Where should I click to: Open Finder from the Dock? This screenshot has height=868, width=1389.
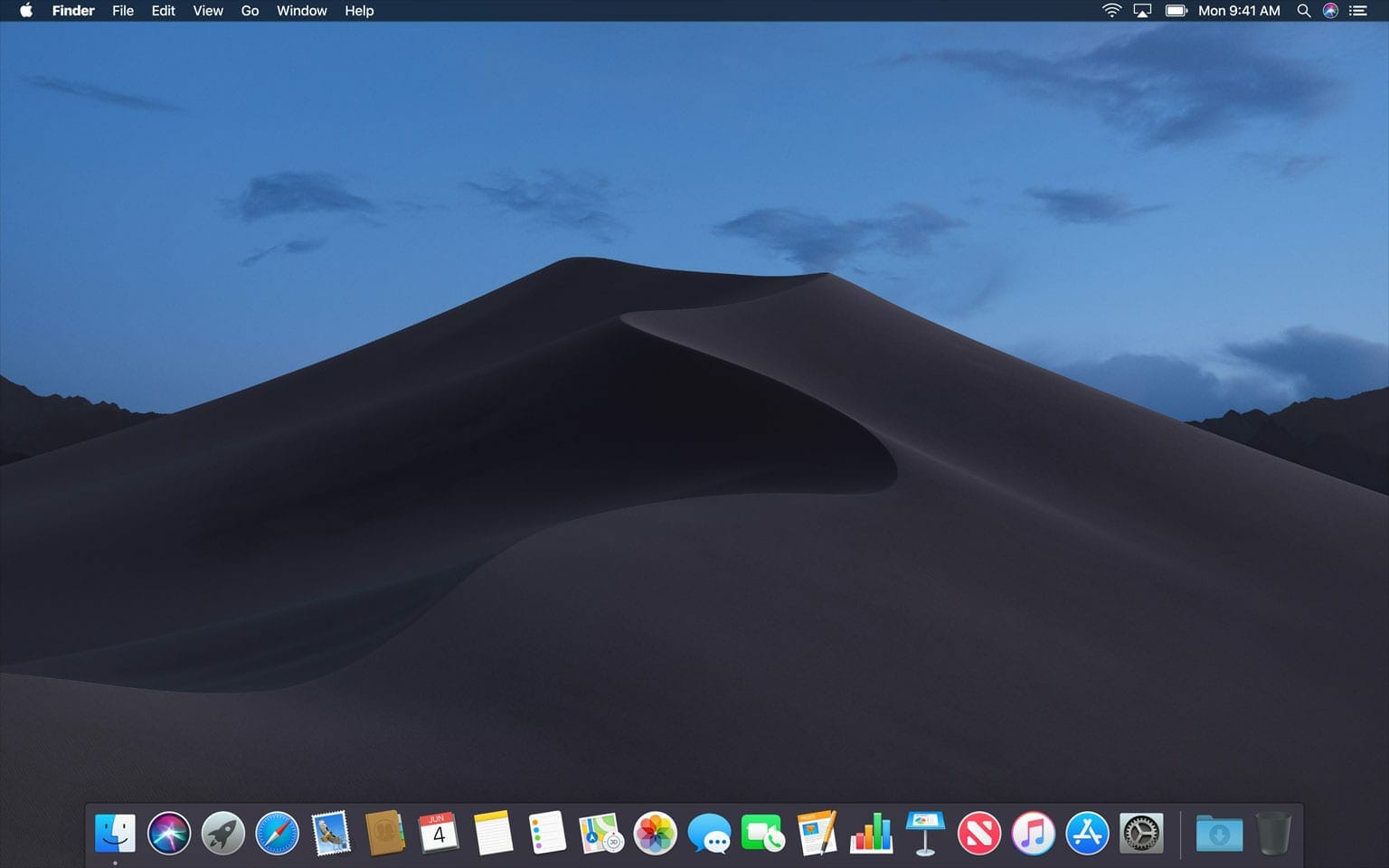click(x=115, y=833)
